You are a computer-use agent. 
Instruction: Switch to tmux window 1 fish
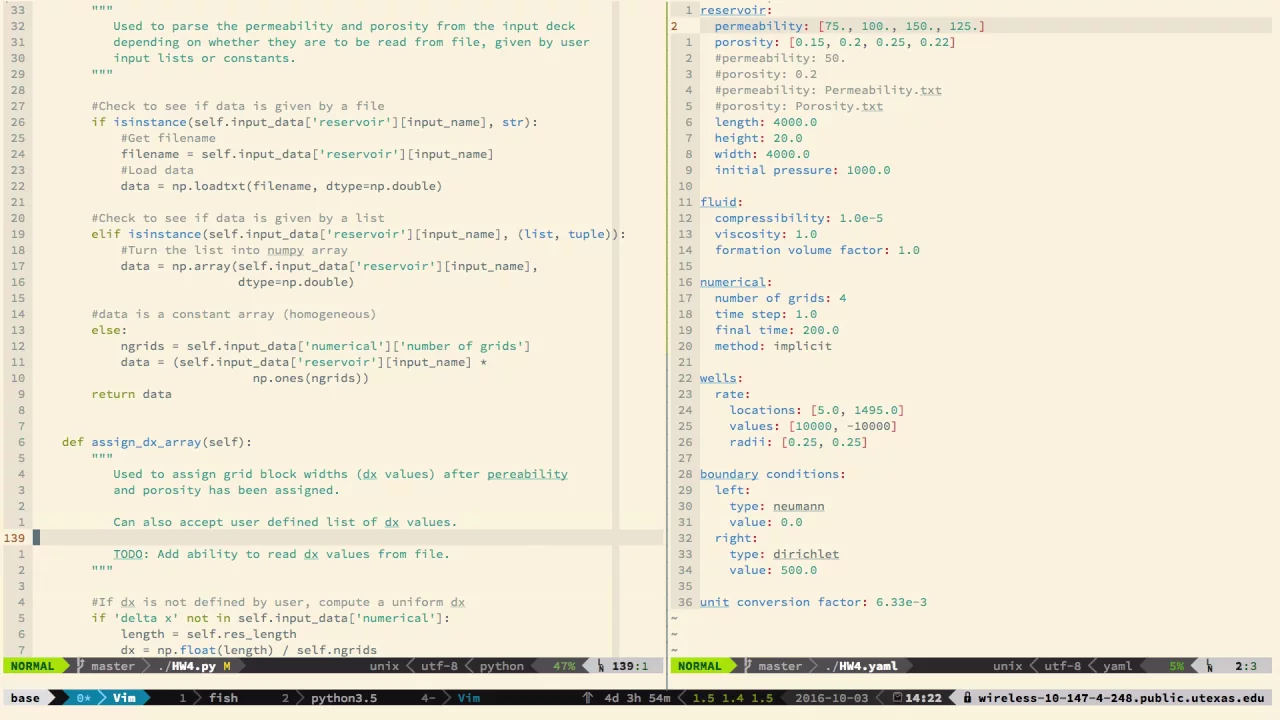[x=209, y=698]
